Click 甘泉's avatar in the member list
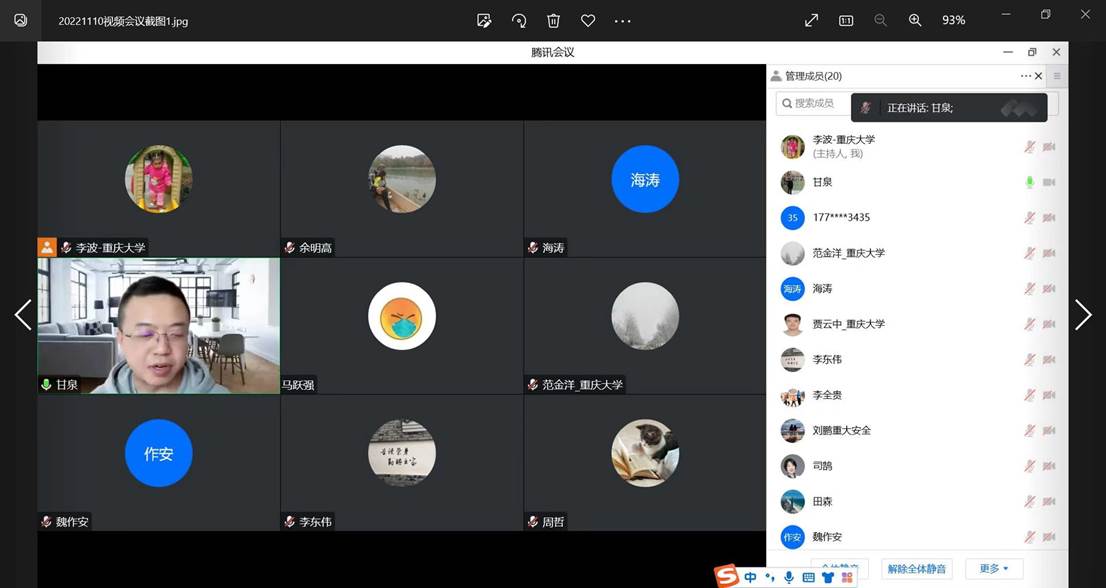This screenshot has height=588, width=1106. click(793, 182)
